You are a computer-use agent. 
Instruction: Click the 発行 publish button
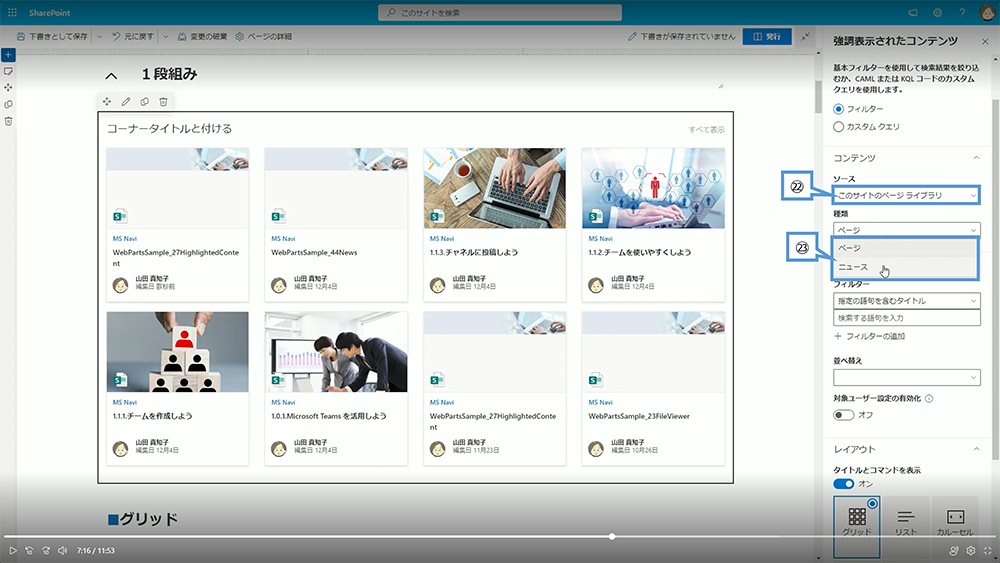pos(767,36)
